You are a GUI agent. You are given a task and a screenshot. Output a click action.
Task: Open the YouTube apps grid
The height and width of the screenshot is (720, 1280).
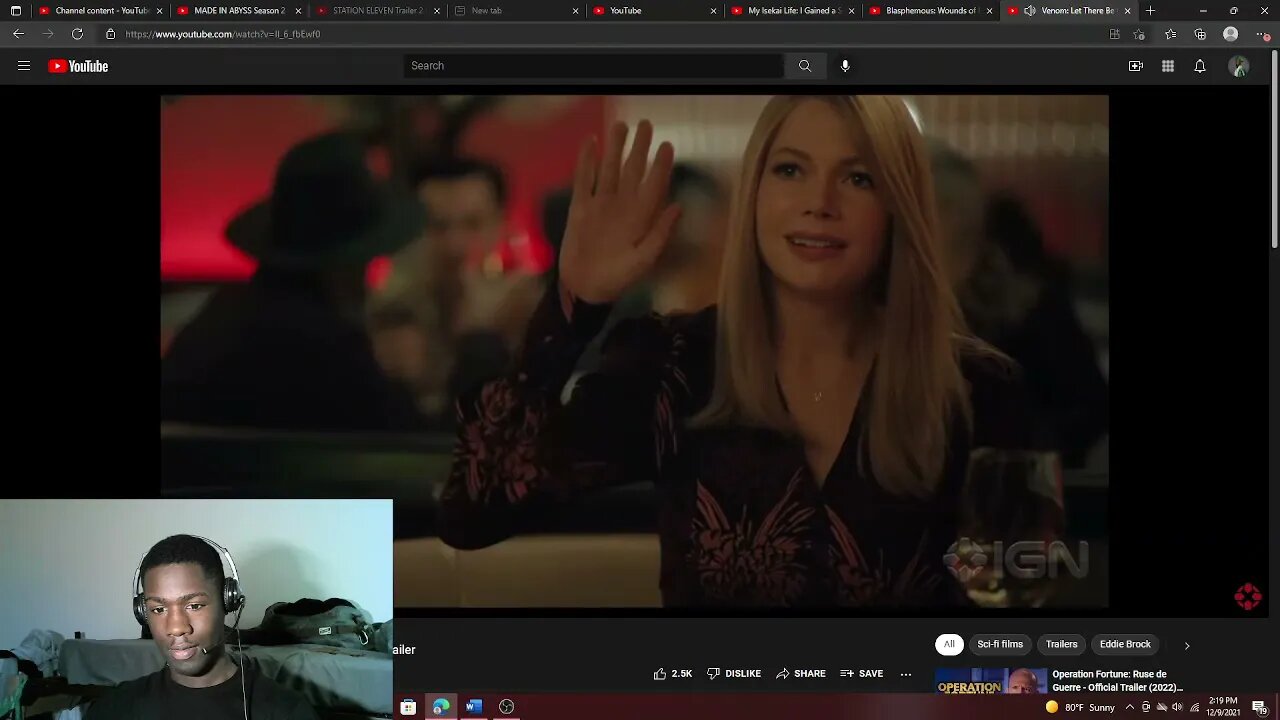pyautogui.click(x=1168, y=66)
